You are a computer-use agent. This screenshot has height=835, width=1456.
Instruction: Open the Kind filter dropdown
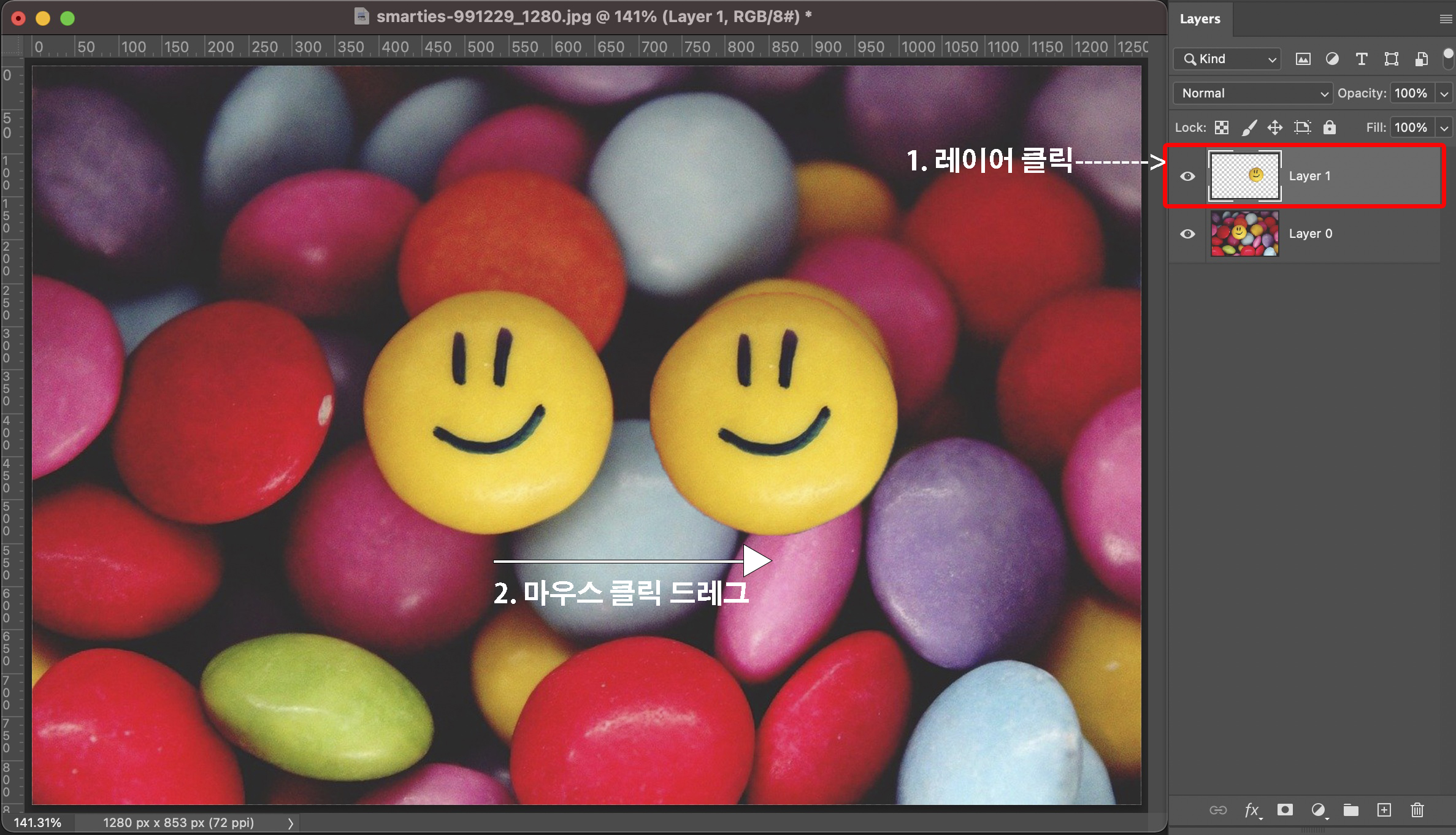tap(1227, 59)
